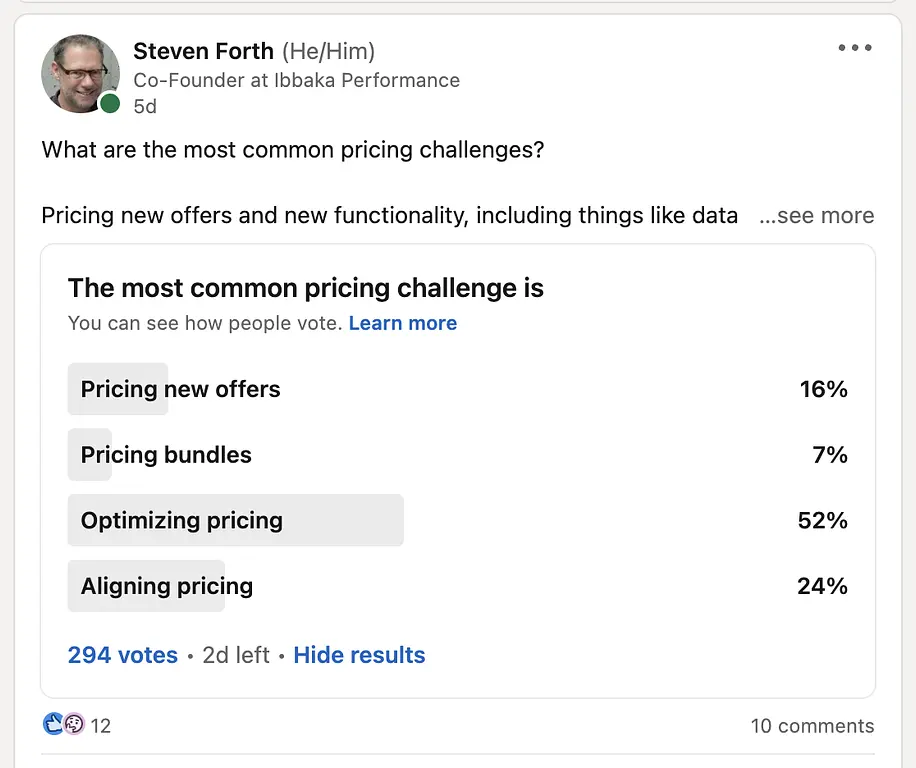Screen dimensions: 916x768
Task: View the 294 votes list
Action: [x=123, y=655]
